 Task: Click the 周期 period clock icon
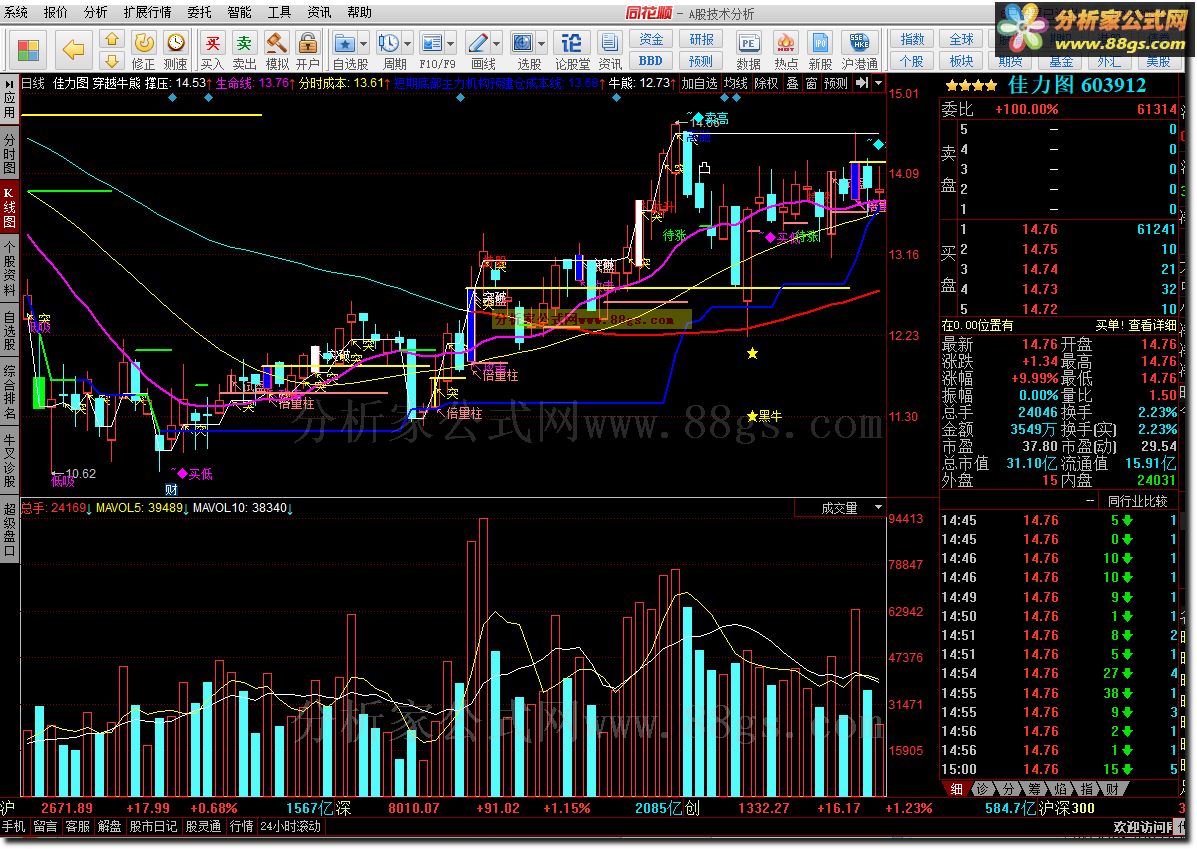[389, 43]
